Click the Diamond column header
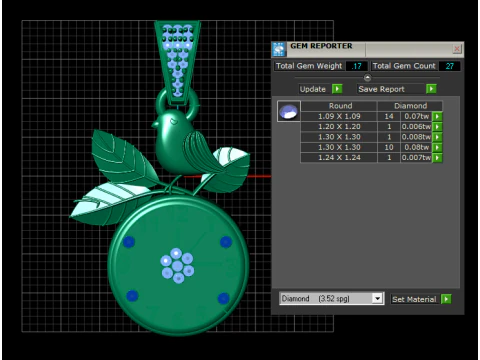Viewport: 480px width, 360px height. pyautogui.click(x=410, y=106)
